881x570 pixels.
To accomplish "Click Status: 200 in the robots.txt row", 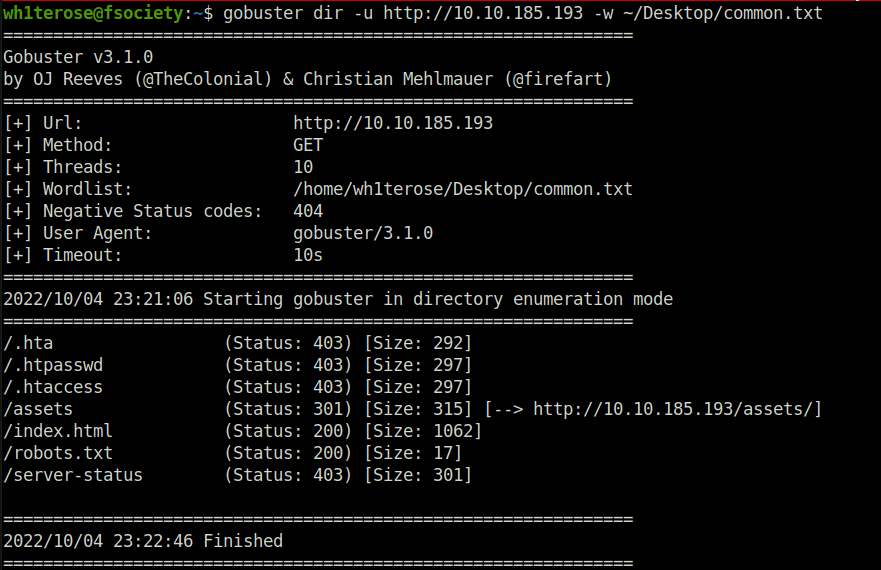I will click(288, 453).
